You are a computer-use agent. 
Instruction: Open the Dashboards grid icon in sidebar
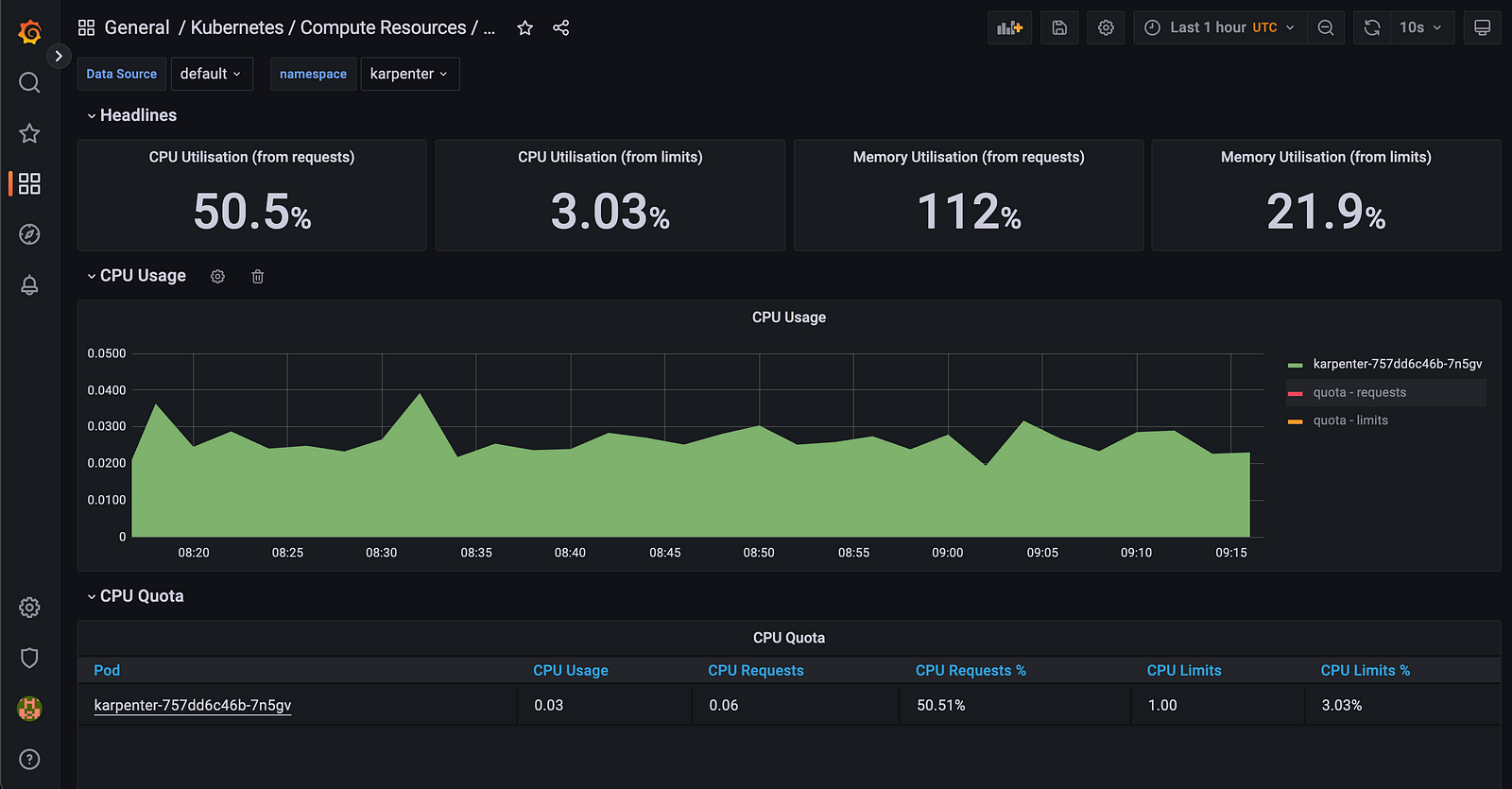click(x=29, y=183)
